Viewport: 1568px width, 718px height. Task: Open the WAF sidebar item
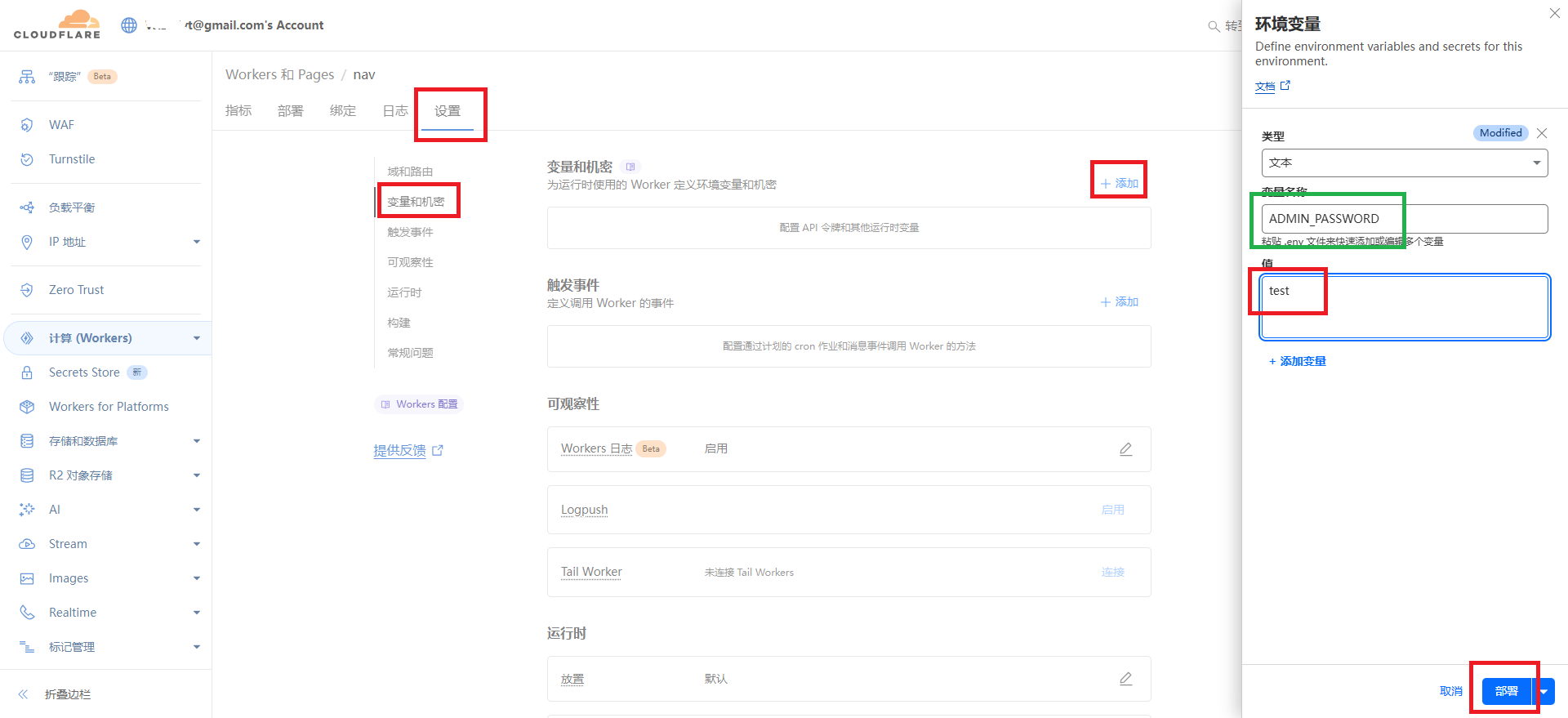point(61,125)
